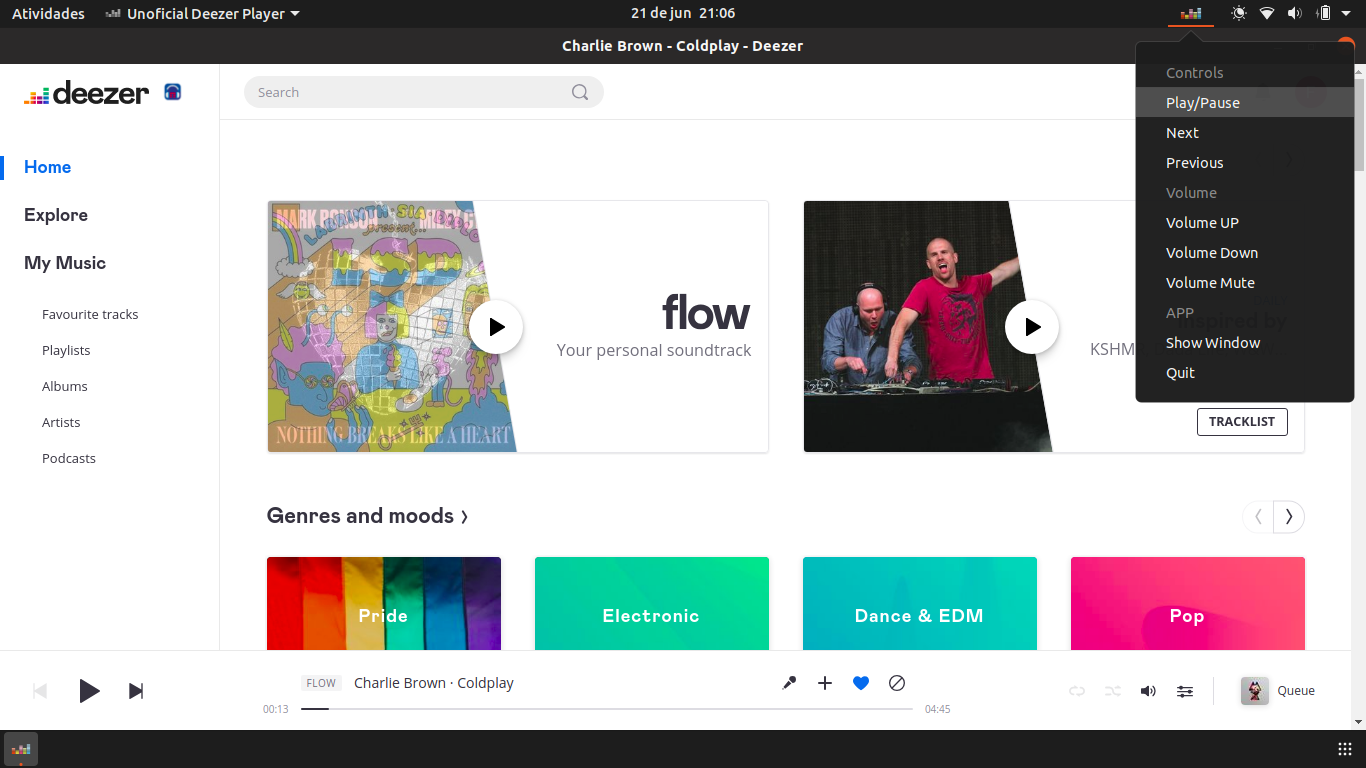The image size is (1366, 768).
Task: Toggle repeat mode icon
Action: coord(1077,691)
